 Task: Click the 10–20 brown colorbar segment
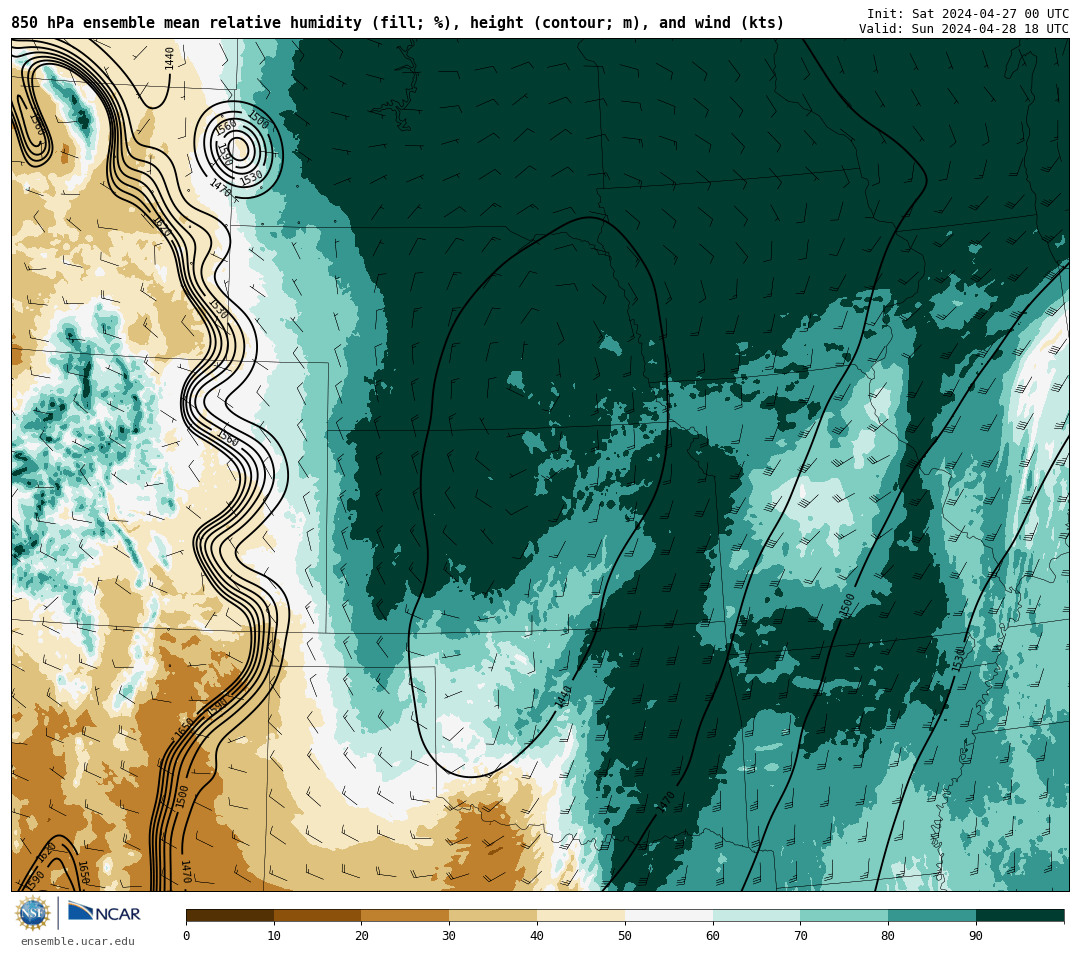pyautogui.click(x=318, y=915)
